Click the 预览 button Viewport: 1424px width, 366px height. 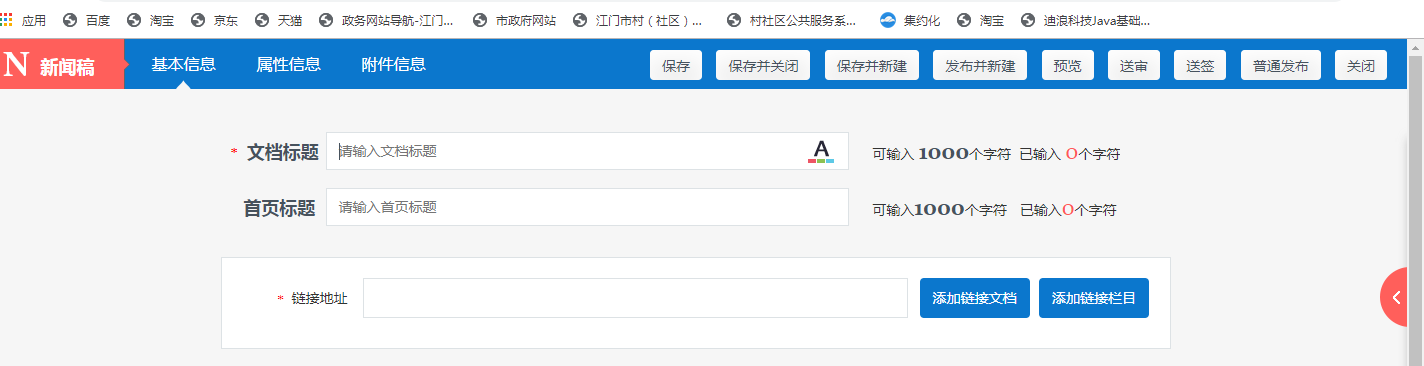pos(1067,66)
